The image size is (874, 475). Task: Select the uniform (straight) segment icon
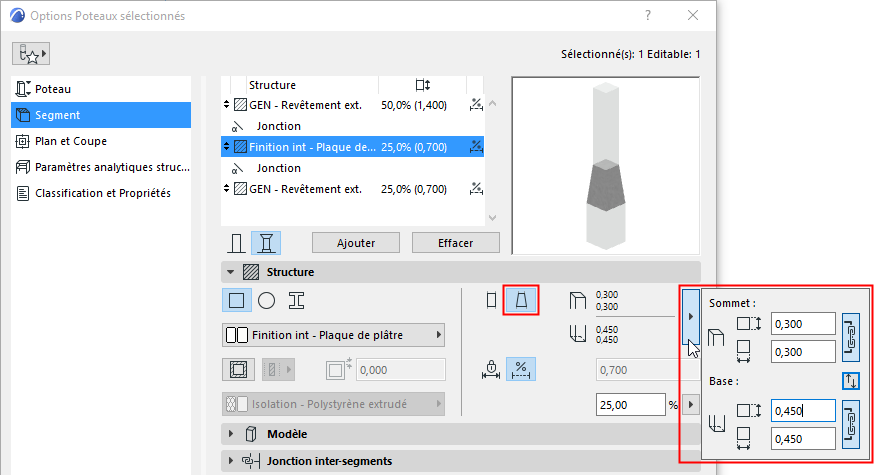[x=490, y=300]
